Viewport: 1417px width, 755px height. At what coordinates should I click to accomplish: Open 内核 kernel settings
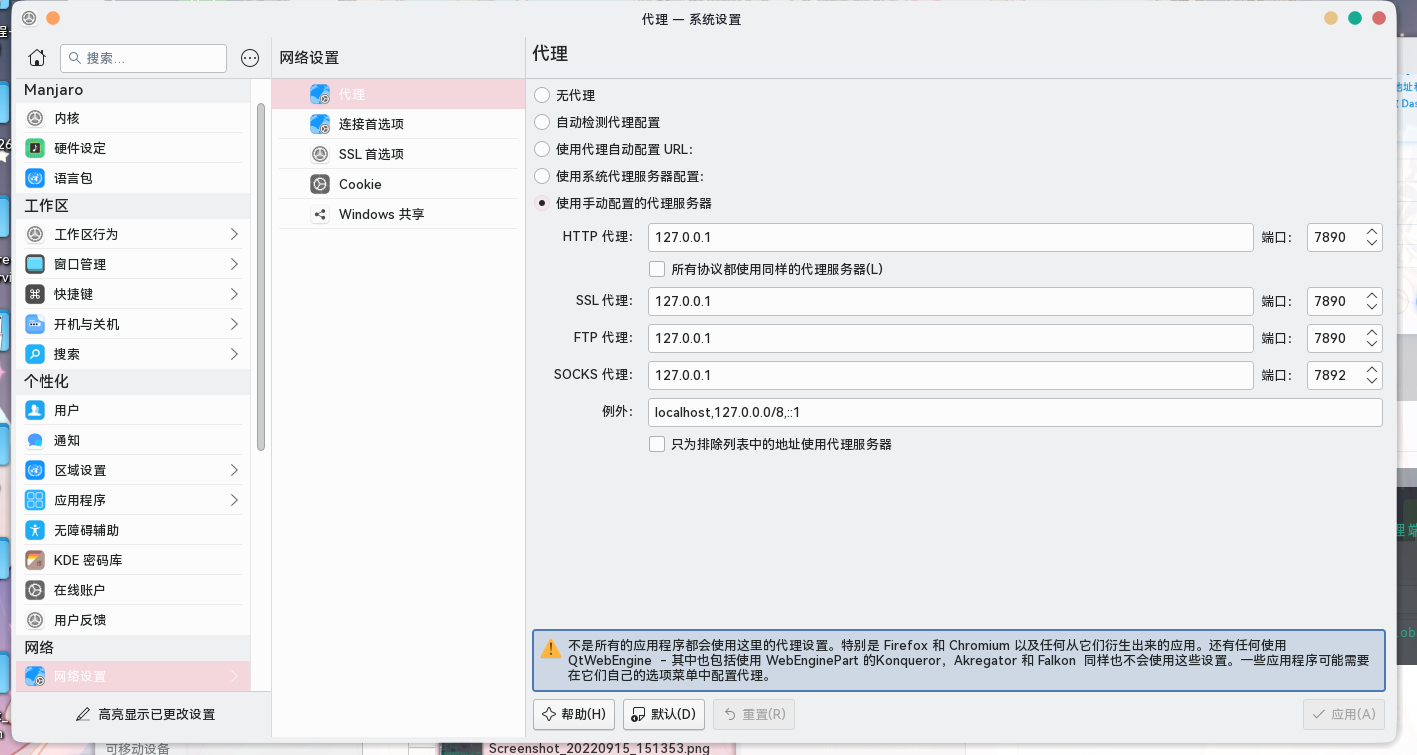pyautogui.click(x=133, y=118)
